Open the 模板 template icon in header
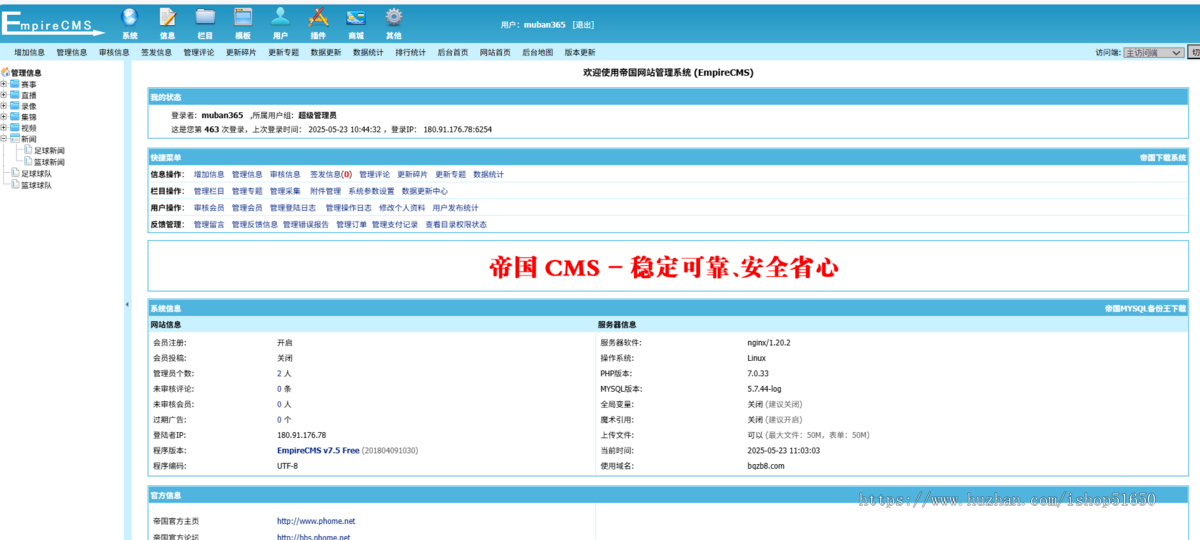The height and width of the screenshot is (540, 1200). [243, 17]
